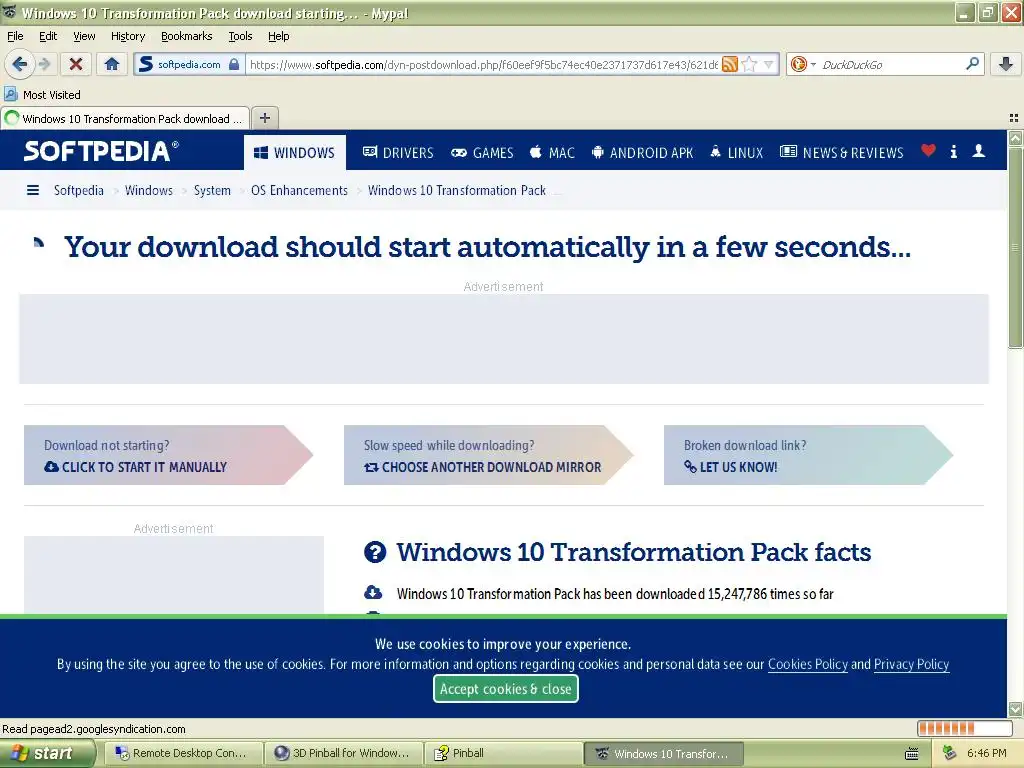Open the Edit menu
The height and width of the screenshot is (768, 1024).
tap(48, 36)
